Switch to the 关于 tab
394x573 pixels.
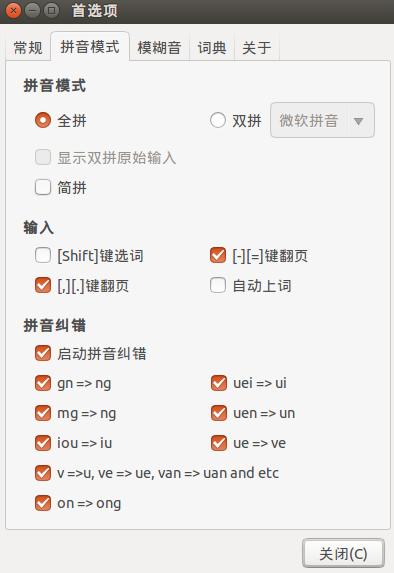point(257,48)
